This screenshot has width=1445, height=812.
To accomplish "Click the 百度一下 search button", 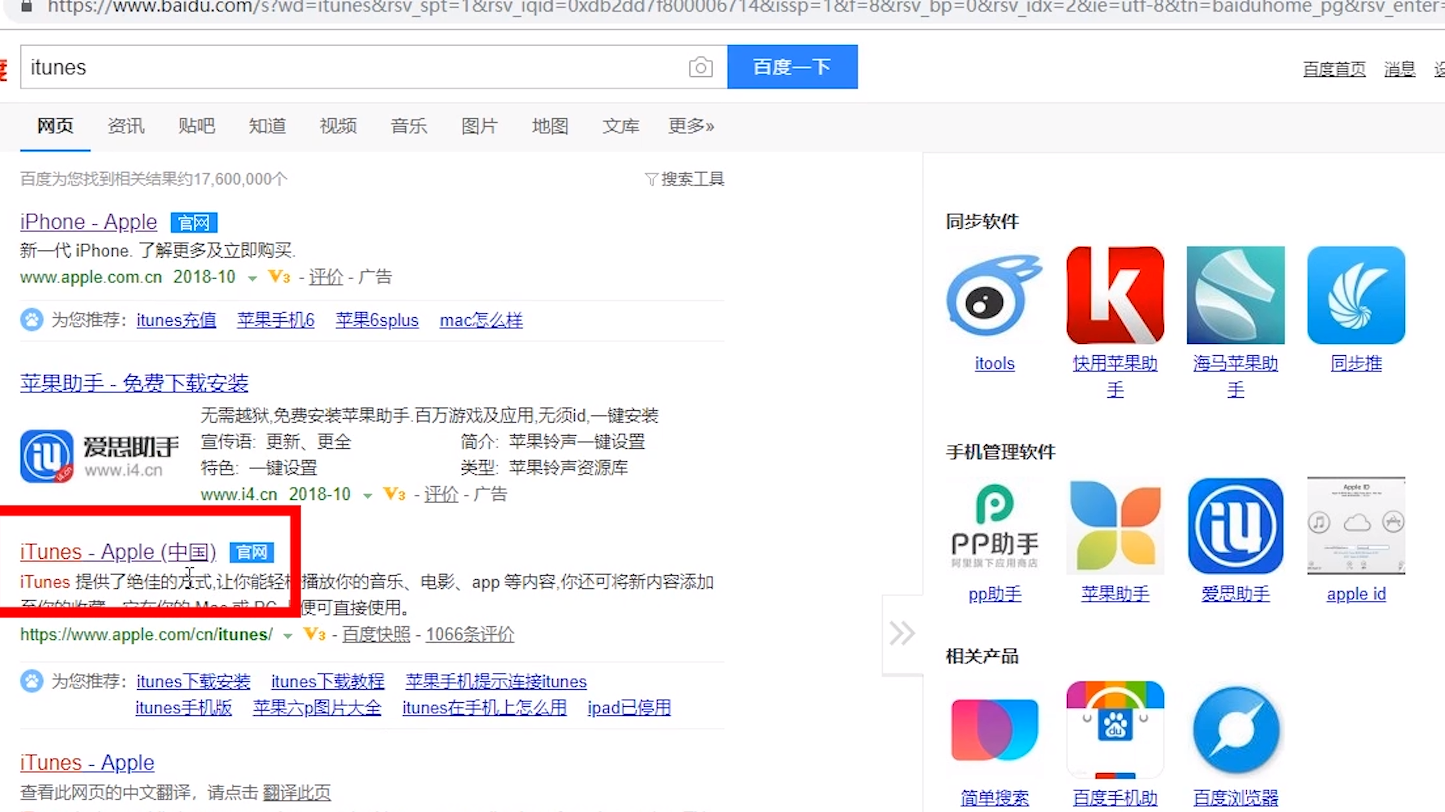I will [x=792, y=67].
